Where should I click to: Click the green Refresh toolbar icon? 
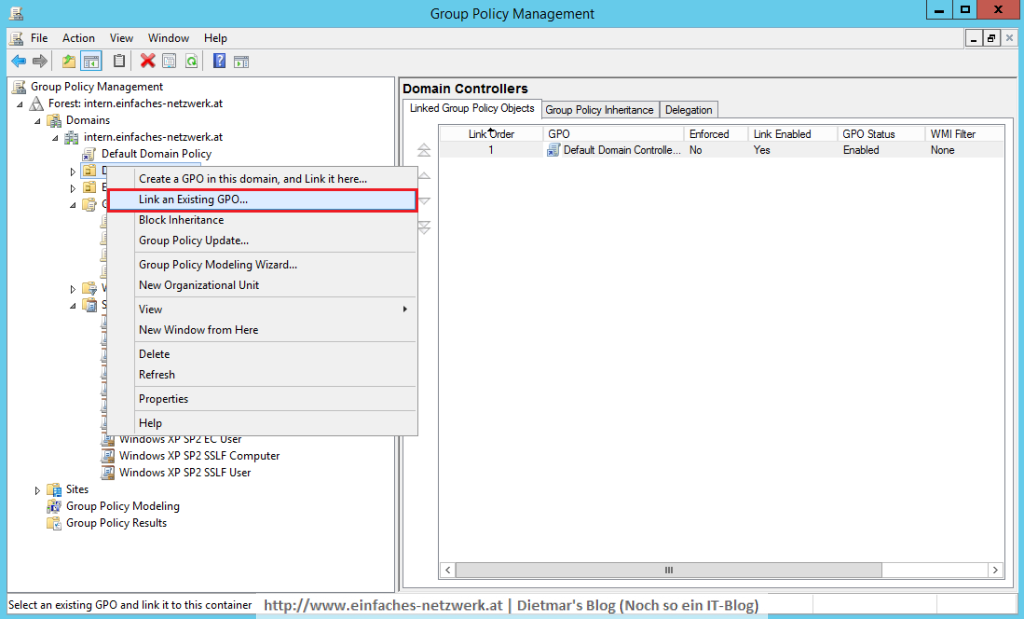(x=191, y=61)
